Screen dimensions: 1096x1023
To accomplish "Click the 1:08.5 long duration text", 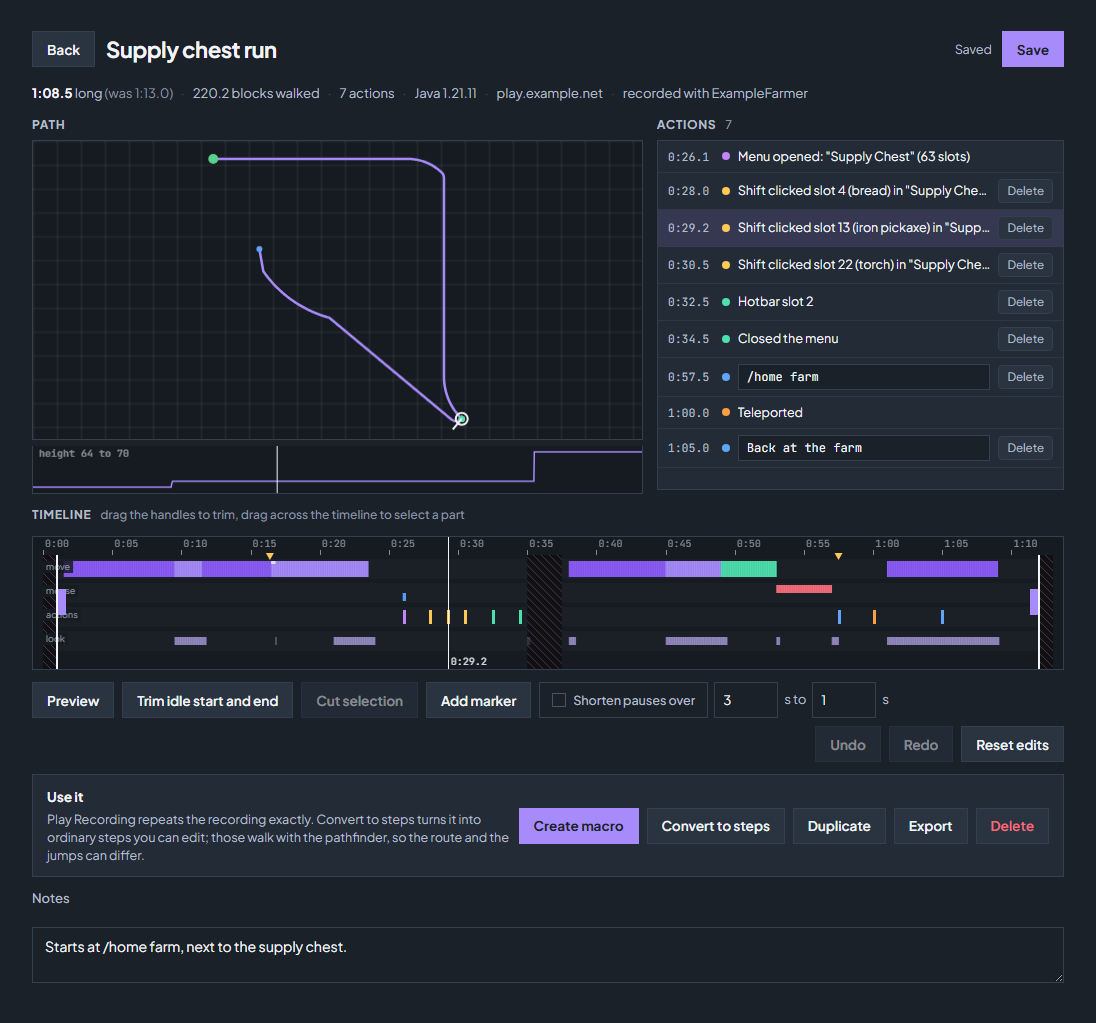I will pyautogui.click(x=67, y=94).
